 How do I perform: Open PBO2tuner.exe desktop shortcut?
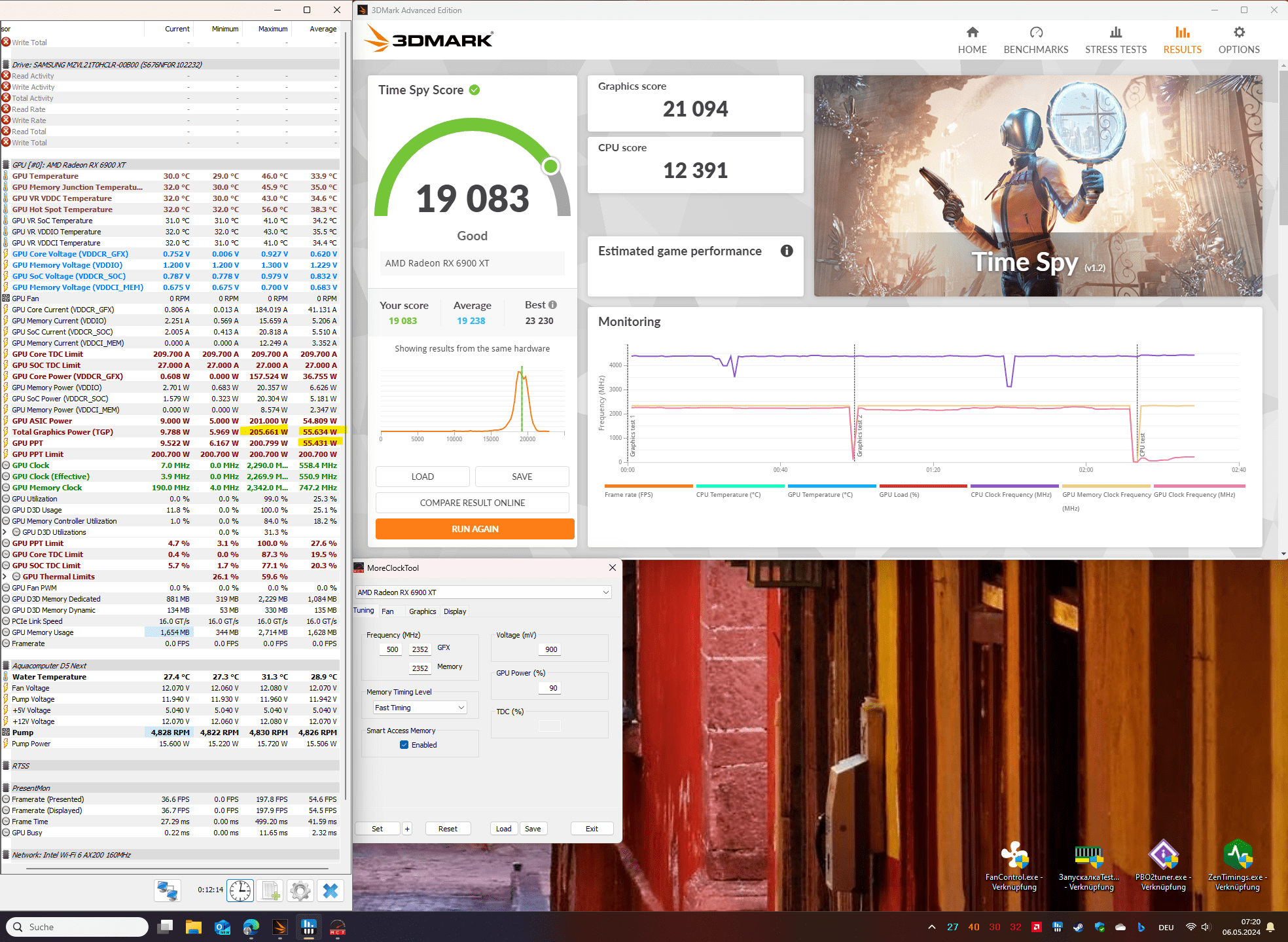1164,866
